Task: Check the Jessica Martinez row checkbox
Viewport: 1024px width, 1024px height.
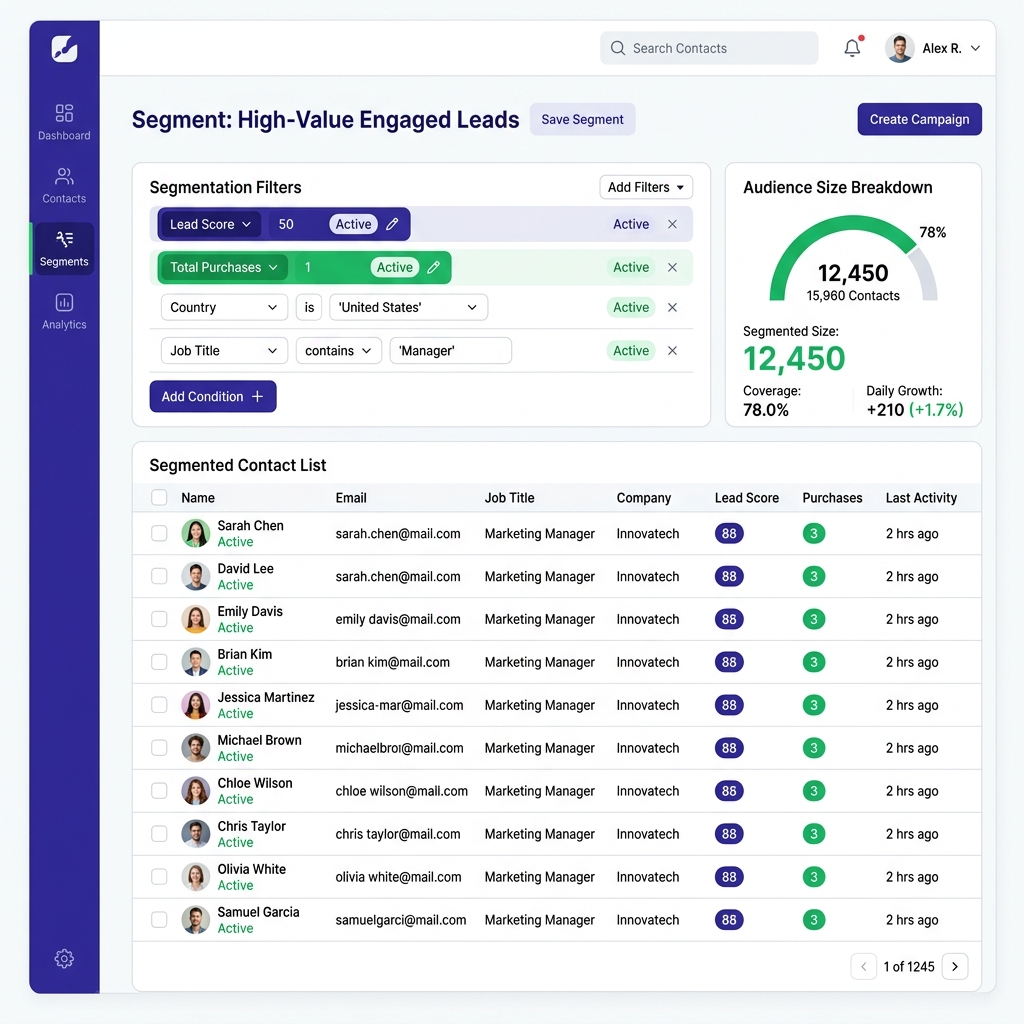Action: point(159,705)
